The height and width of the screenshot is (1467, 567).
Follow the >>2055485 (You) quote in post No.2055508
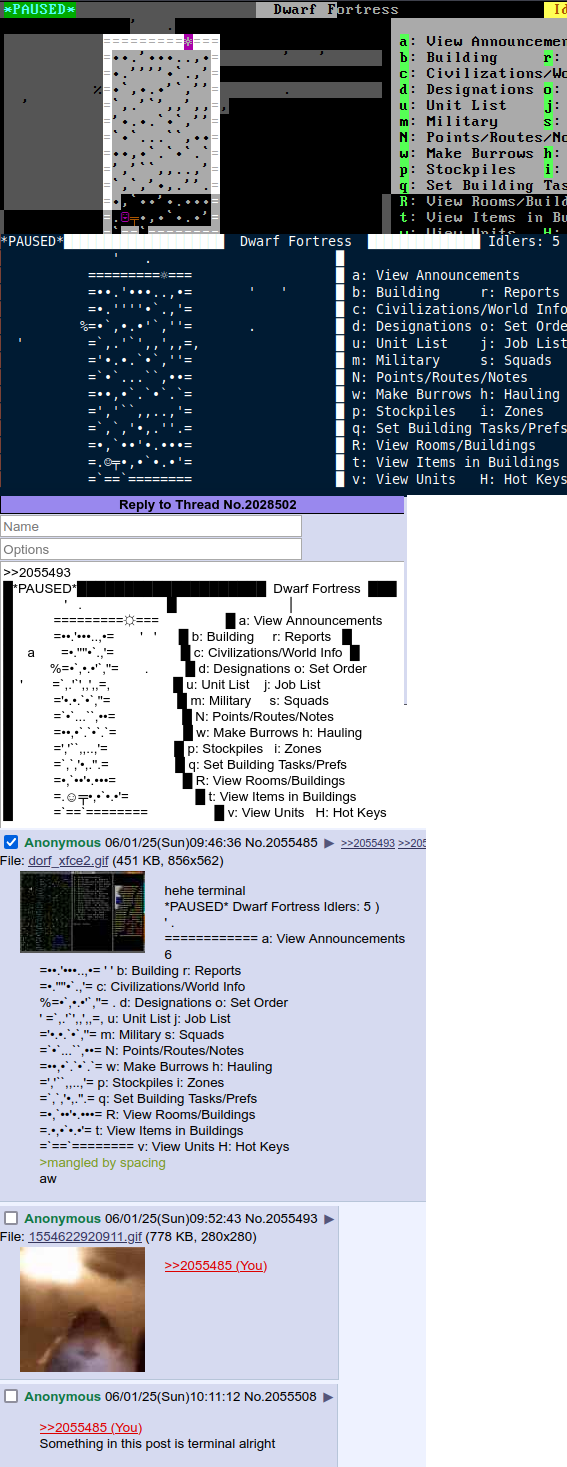click(91, 1428)
